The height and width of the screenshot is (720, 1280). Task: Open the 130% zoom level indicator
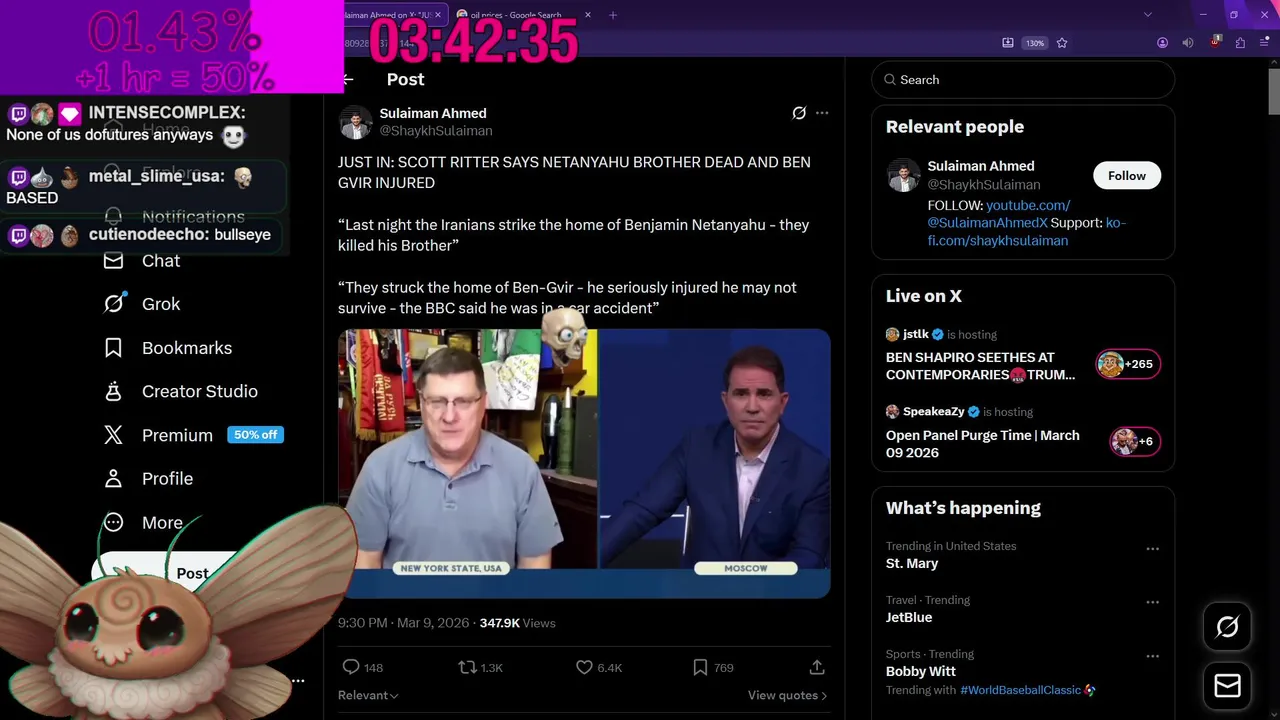click(1035, 43)
